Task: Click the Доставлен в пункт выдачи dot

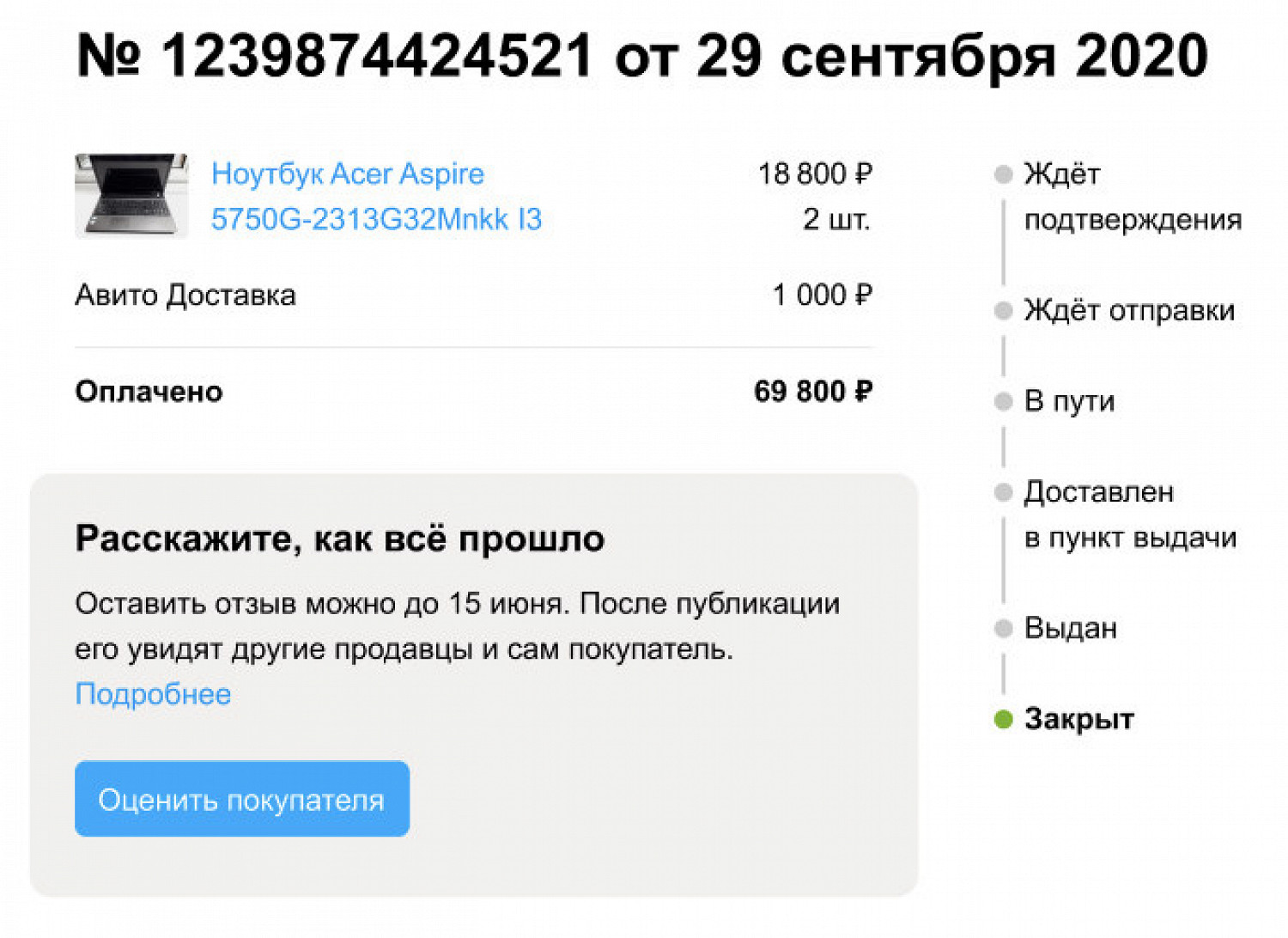Action: tap(1003, 492)
